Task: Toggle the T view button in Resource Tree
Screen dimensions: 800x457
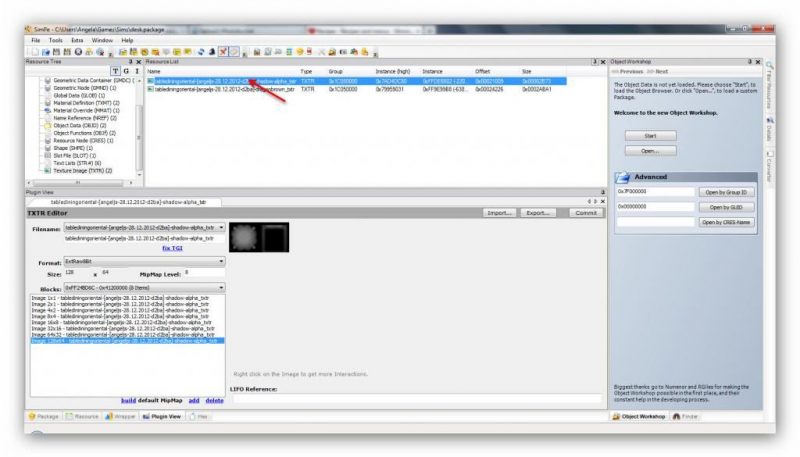Action: tap(115, 72)
